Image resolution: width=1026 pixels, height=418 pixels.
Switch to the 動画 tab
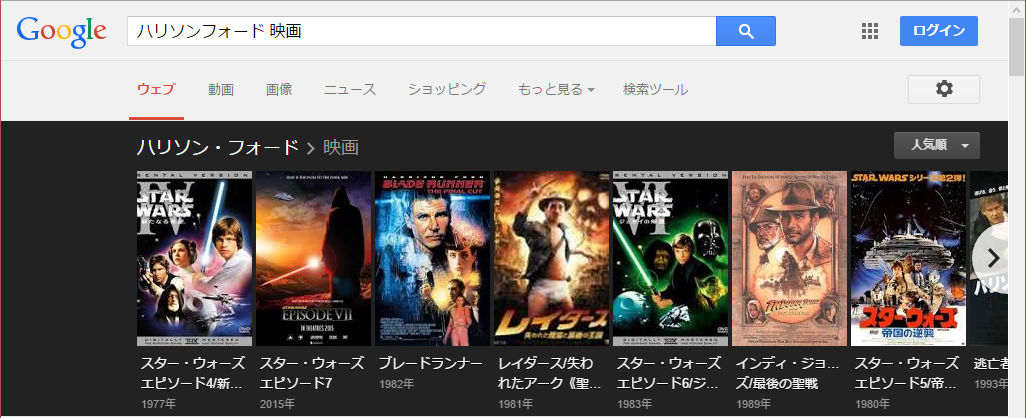(221, 90)
